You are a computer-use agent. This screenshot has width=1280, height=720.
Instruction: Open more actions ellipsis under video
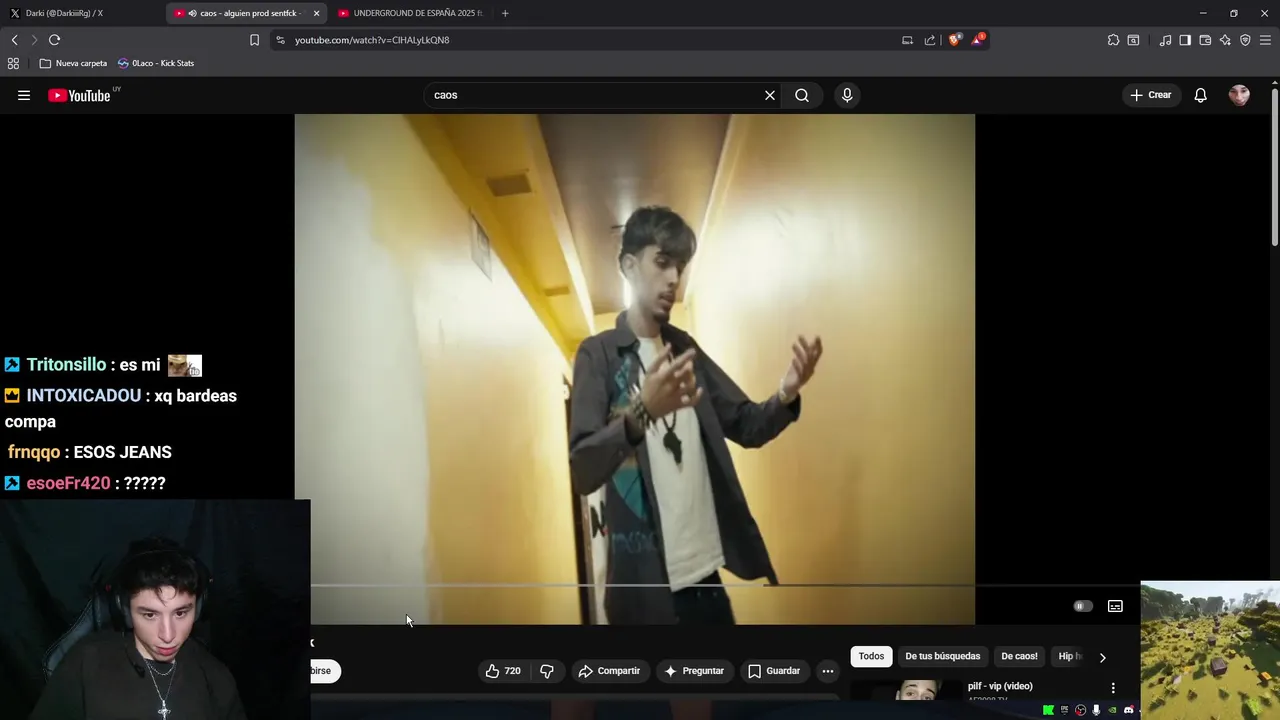828,671
